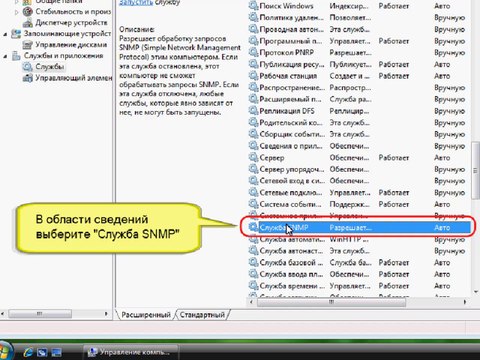The image size is (480, 360).
Task: Click Работает status of Сервер service
Action: pyautogui.click(x=394, y=157)
